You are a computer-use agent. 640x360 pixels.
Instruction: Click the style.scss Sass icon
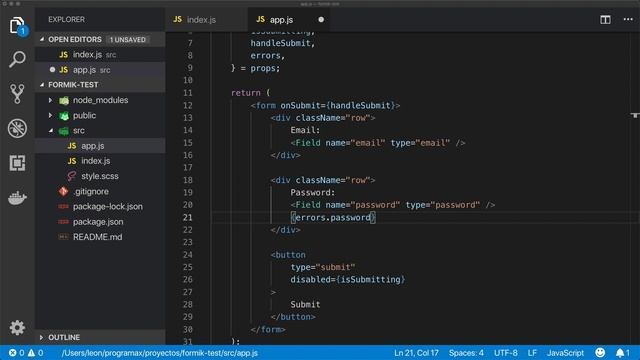[72, 176]
